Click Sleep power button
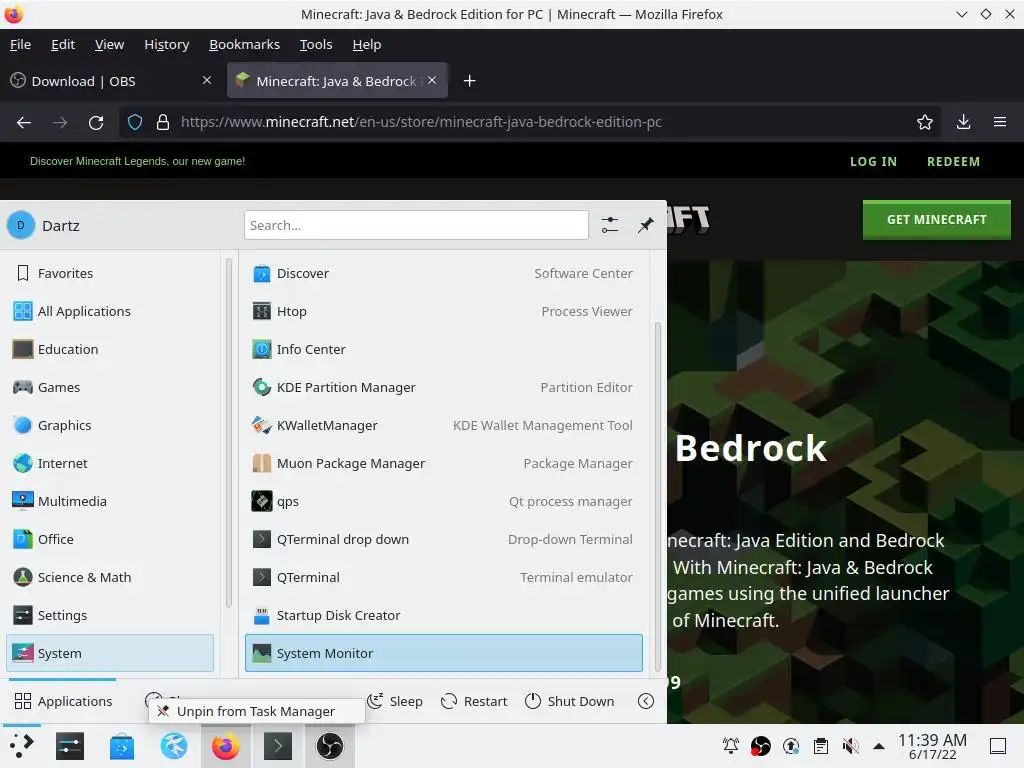Screen dimensions: 1024x768 395,701
